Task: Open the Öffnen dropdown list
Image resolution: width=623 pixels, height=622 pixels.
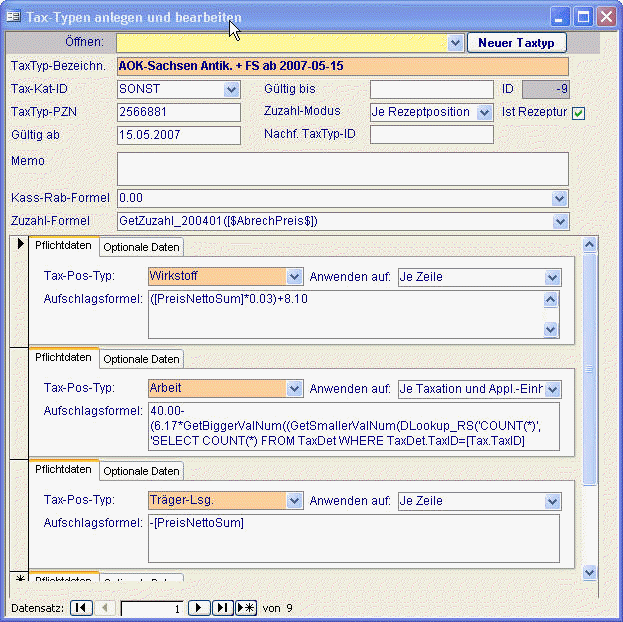Action: (455, 43)
